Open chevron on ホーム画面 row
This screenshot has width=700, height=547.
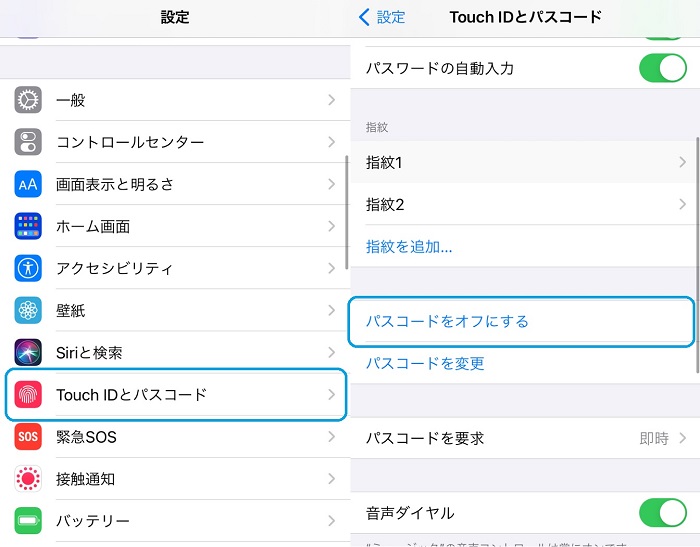tap(331, 226)
